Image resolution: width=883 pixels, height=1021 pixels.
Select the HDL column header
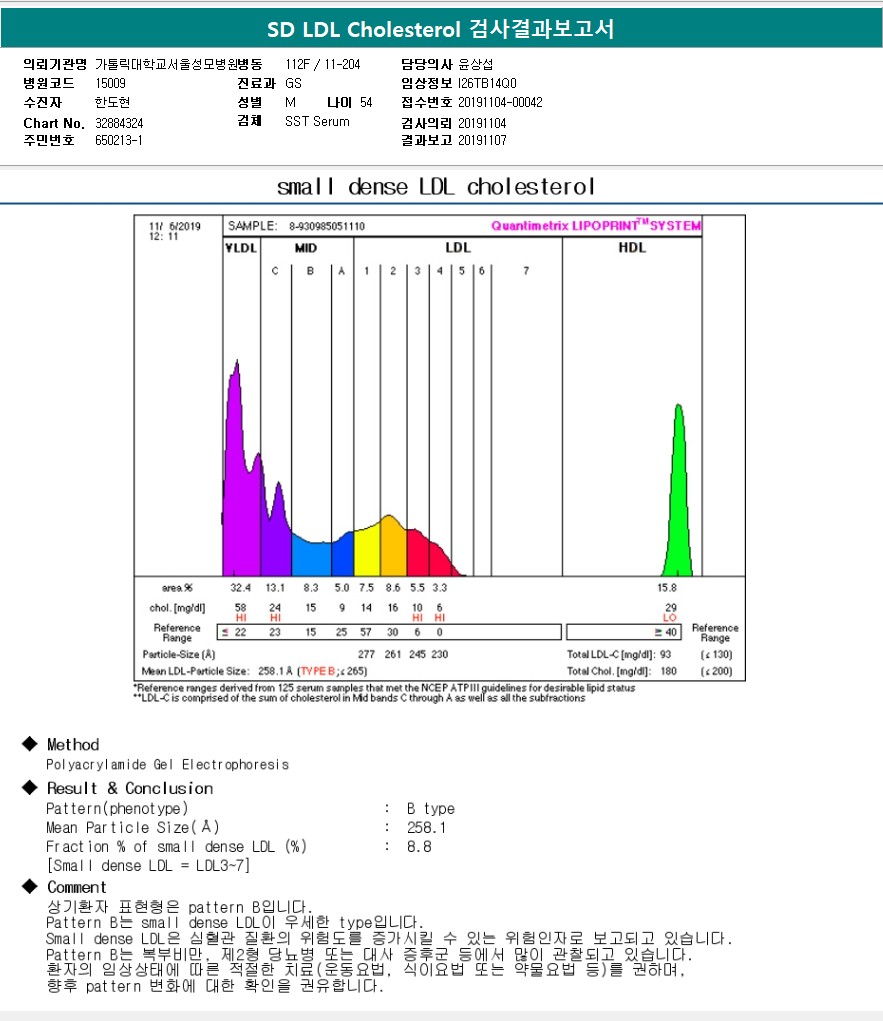(632, 247)
